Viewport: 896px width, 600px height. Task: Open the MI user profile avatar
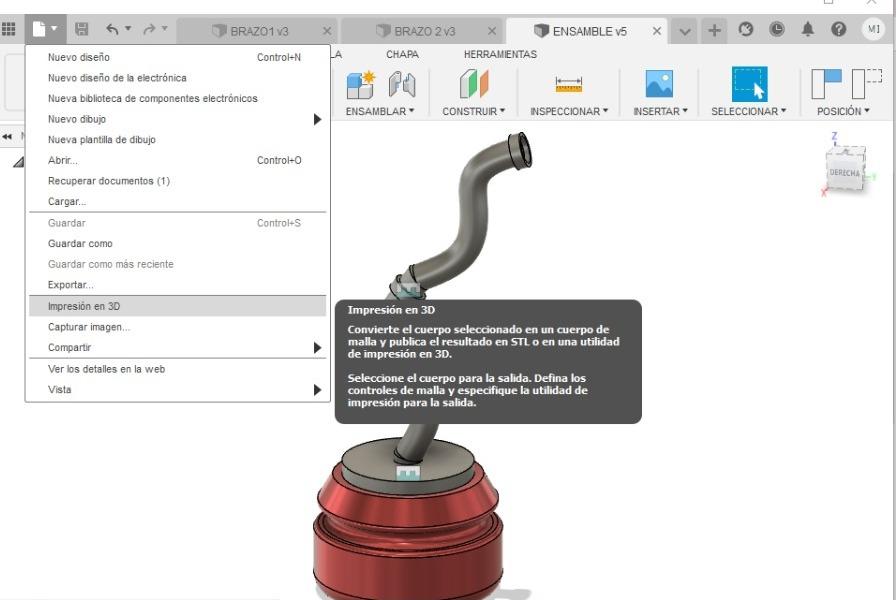(874, 29)
